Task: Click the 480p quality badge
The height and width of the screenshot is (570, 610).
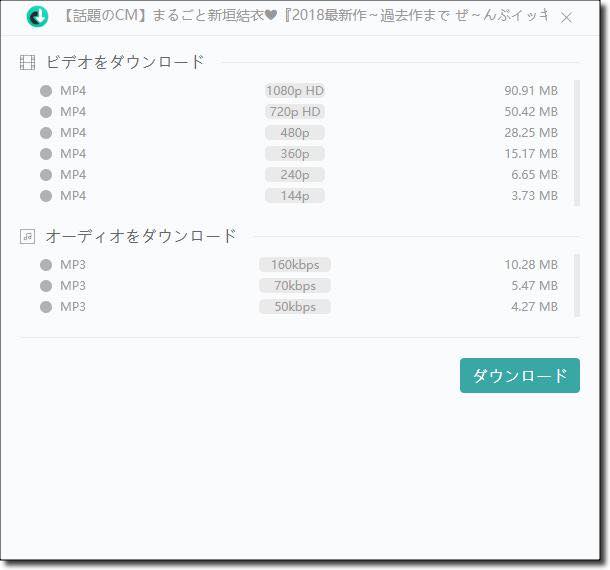Action: pyautogui.click(x=295, y=133)
